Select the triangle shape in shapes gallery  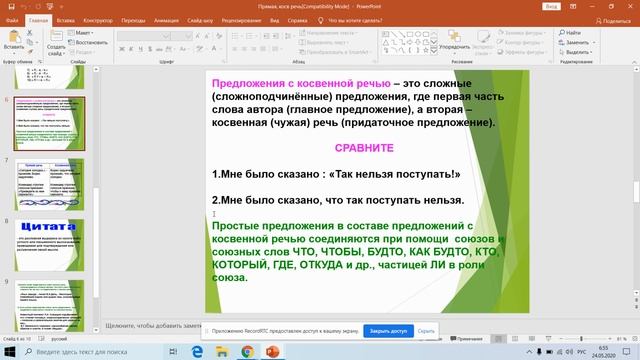pyautogui.click(x=386, y=42)
